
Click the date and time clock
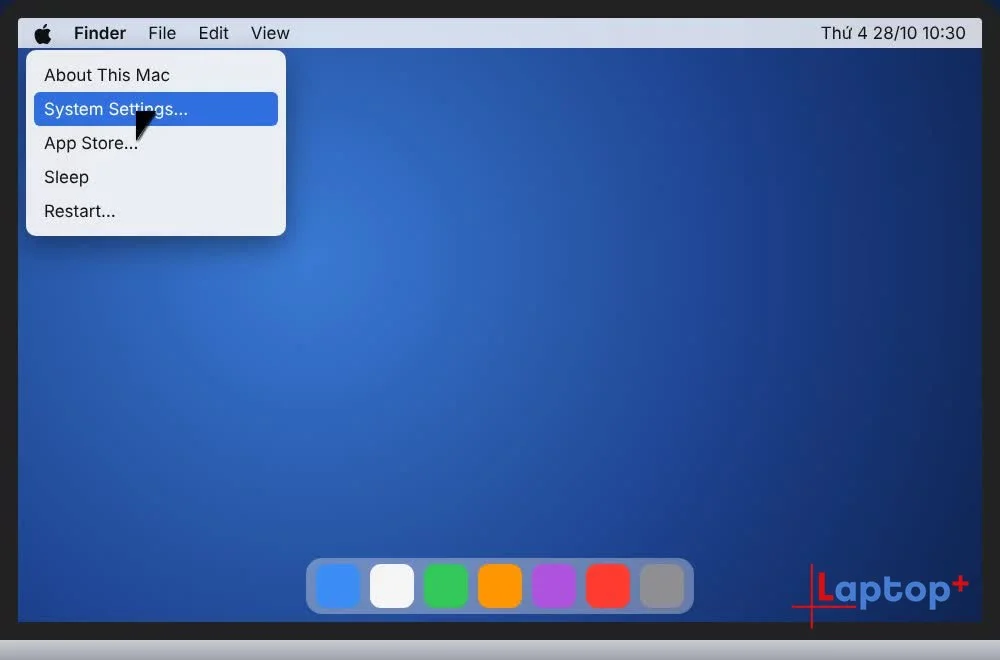click(893, 33)
